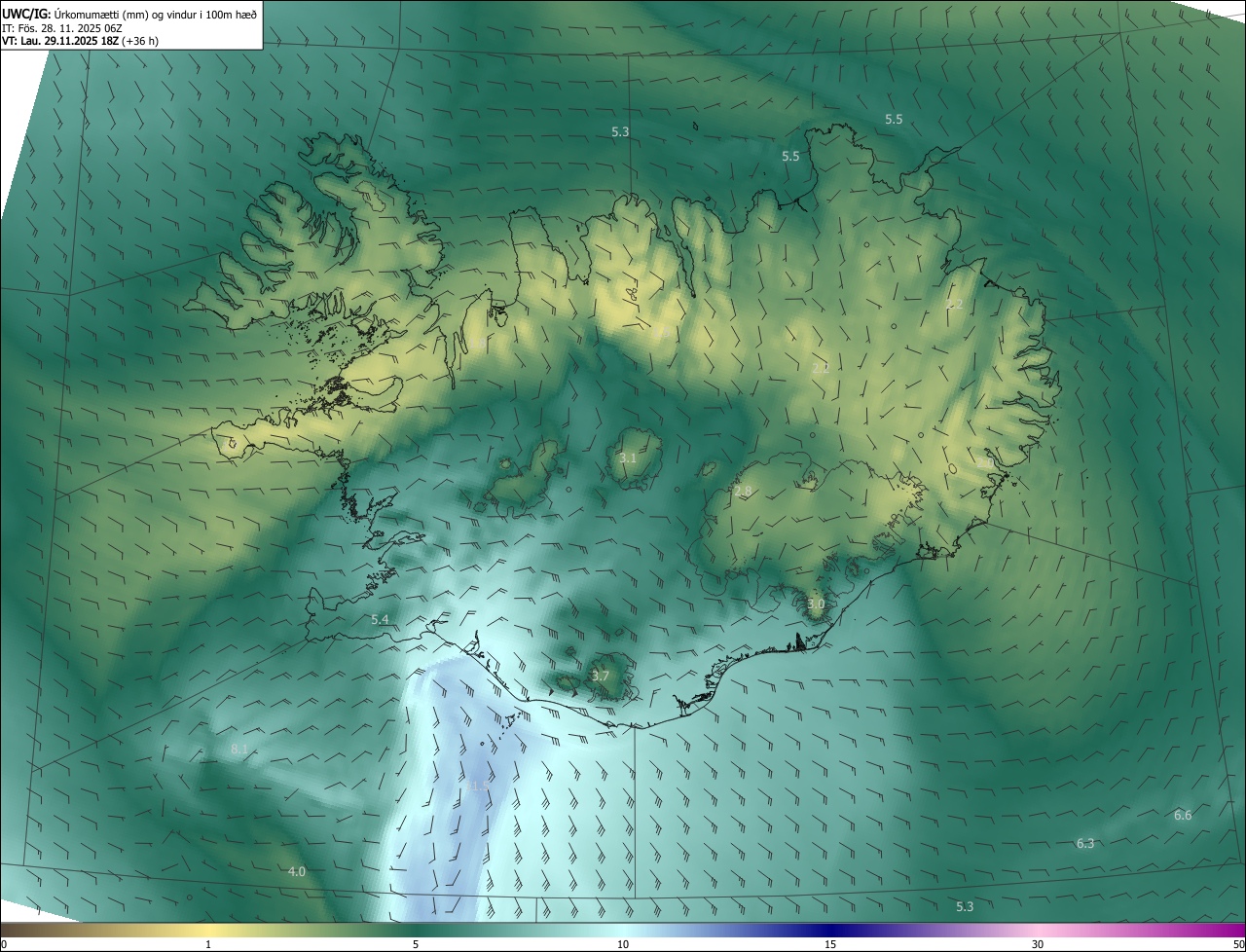Click the colorbar tick label 10
Screen dimensions: 1246x952
[x=623, y=944]
